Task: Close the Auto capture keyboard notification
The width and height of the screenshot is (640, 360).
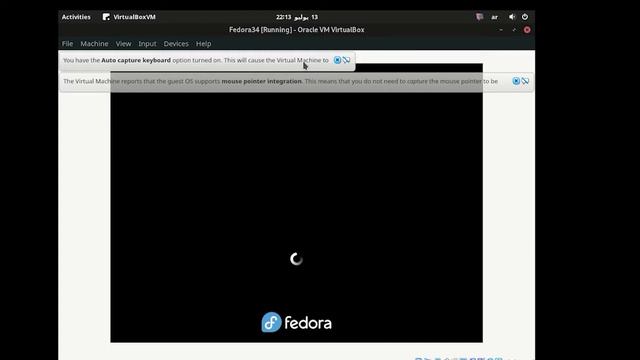Action: tap(337, 60)
